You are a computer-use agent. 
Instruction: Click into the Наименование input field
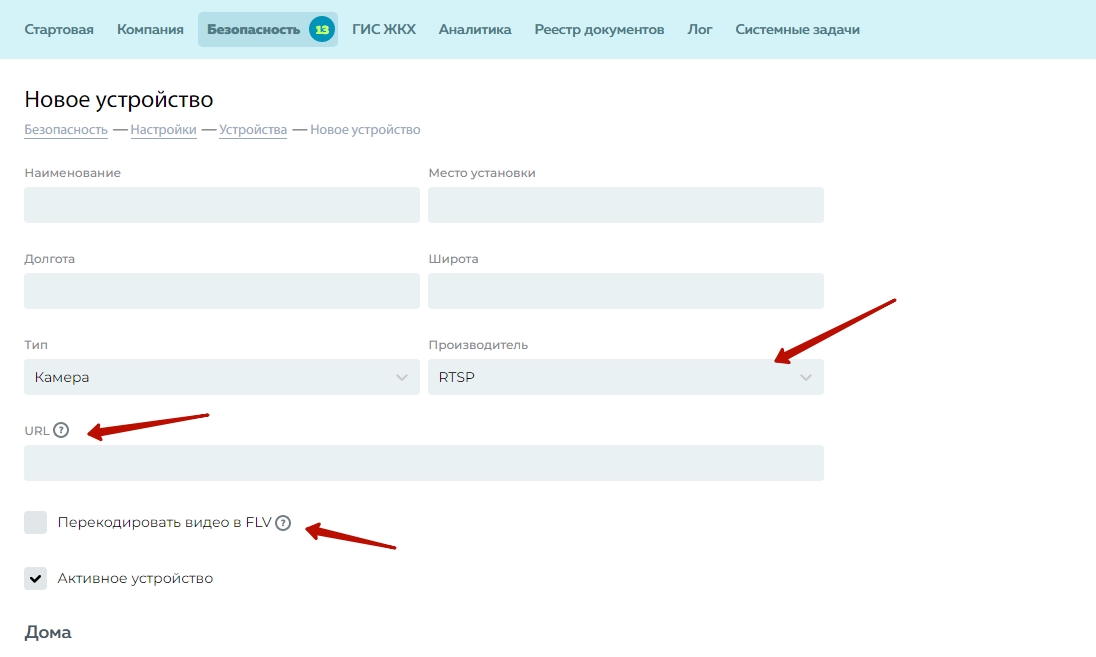click(x=221, y=205)
